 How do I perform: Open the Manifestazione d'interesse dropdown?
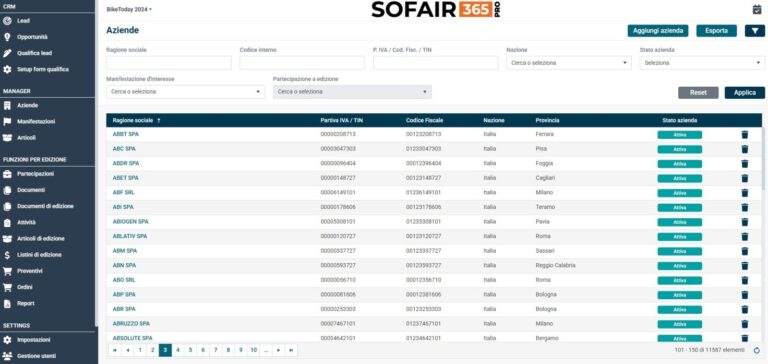[x=185, y=92]
